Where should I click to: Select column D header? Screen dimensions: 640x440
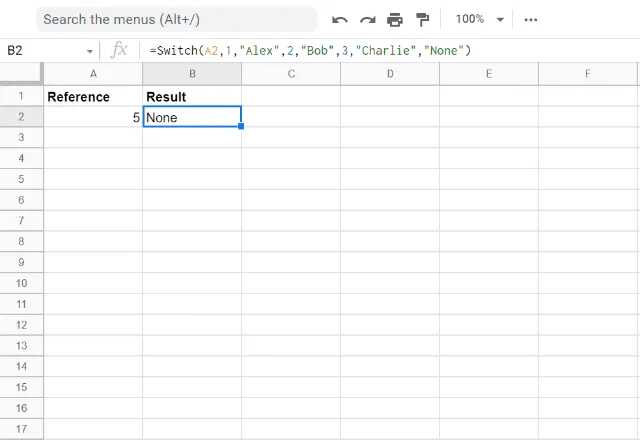(389, 73)
